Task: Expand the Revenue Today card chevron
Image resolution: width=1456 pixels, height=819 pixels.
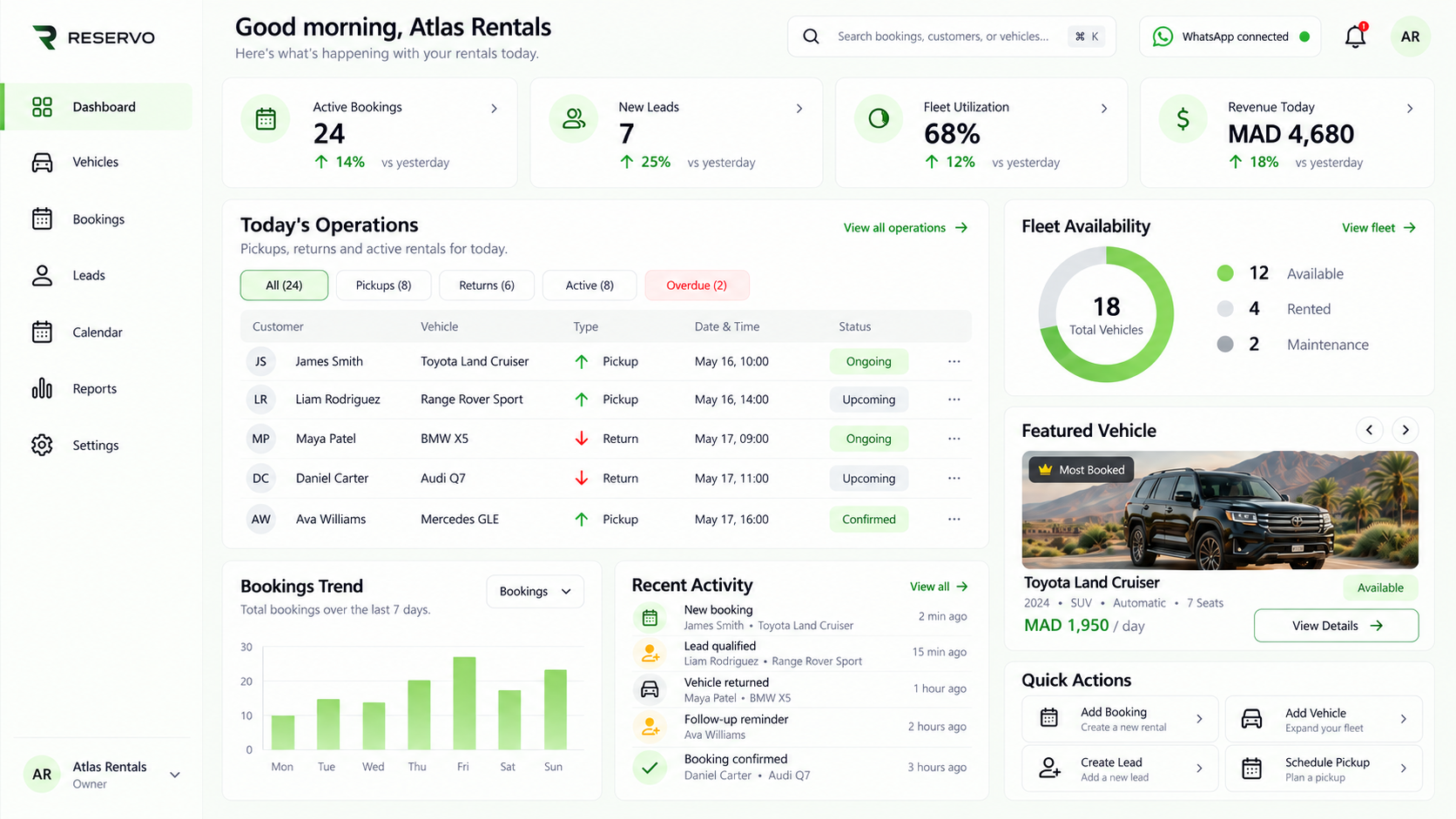Action: coord(1409,109)
